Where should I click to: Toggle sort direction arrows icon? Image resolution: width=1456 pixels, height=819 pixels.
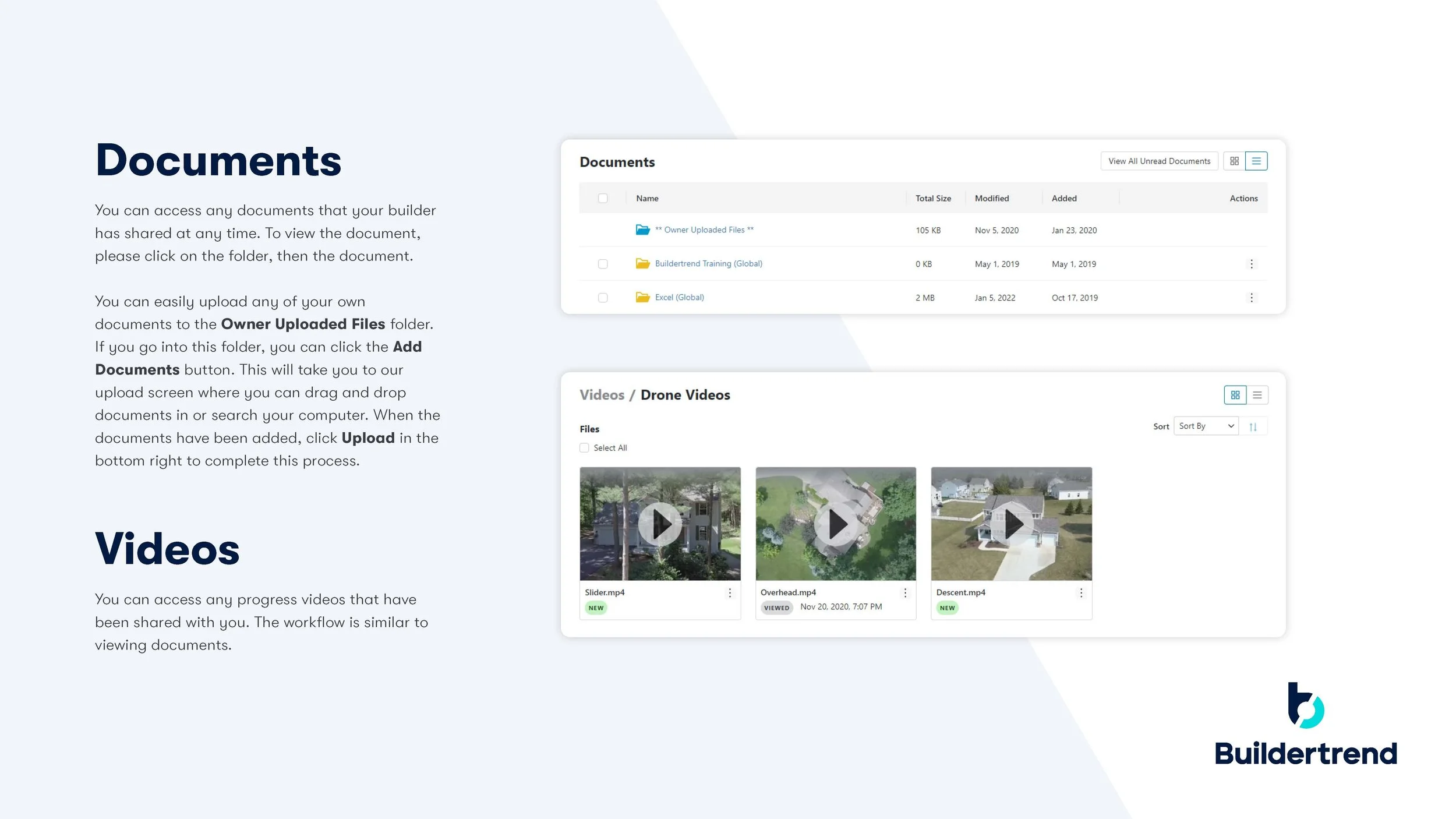(1253, 427)
